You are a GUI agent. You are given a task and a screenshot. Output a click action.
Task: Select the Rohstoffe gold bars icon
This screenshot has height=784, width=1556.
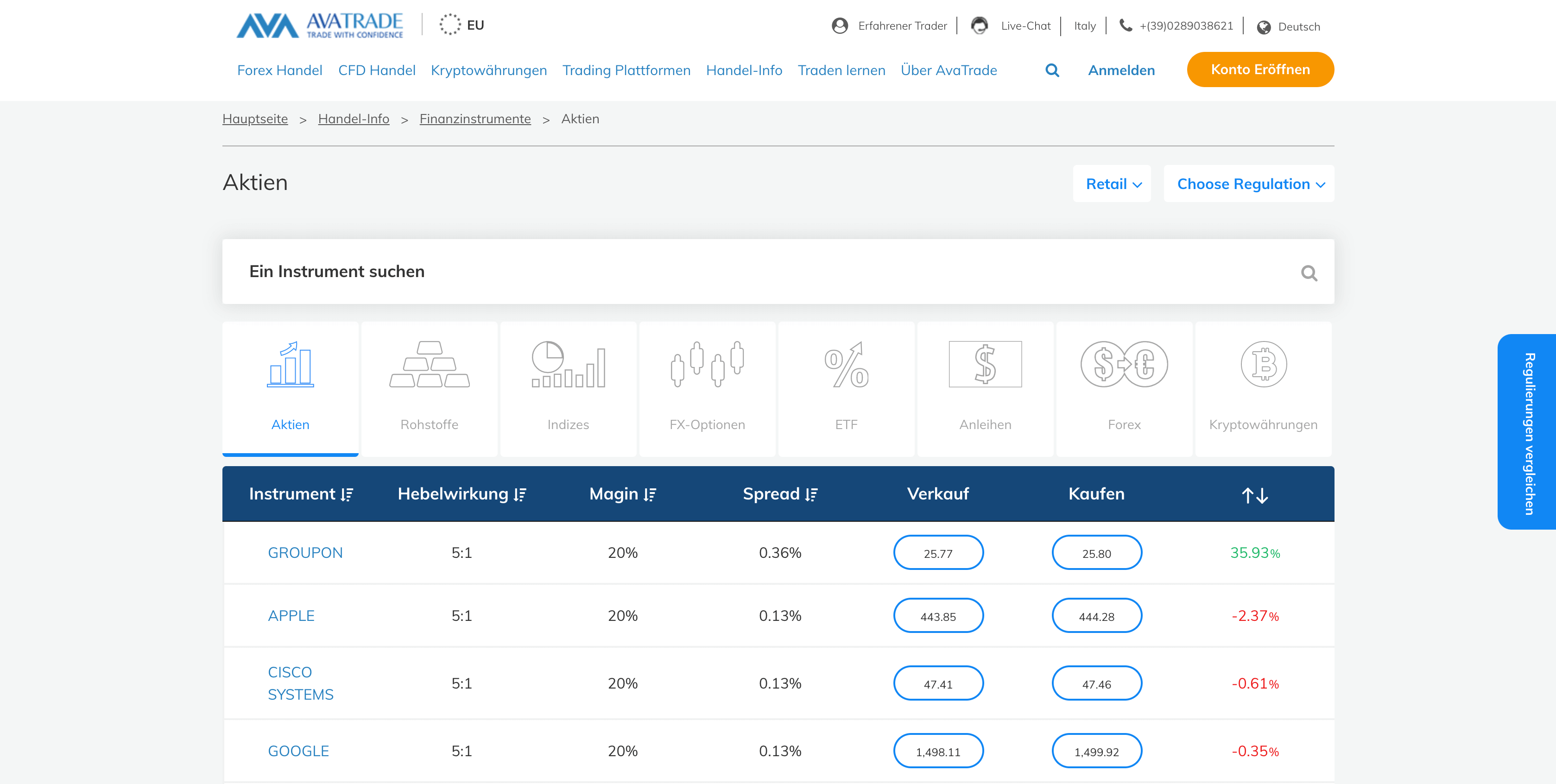click(x=430, y=364)
